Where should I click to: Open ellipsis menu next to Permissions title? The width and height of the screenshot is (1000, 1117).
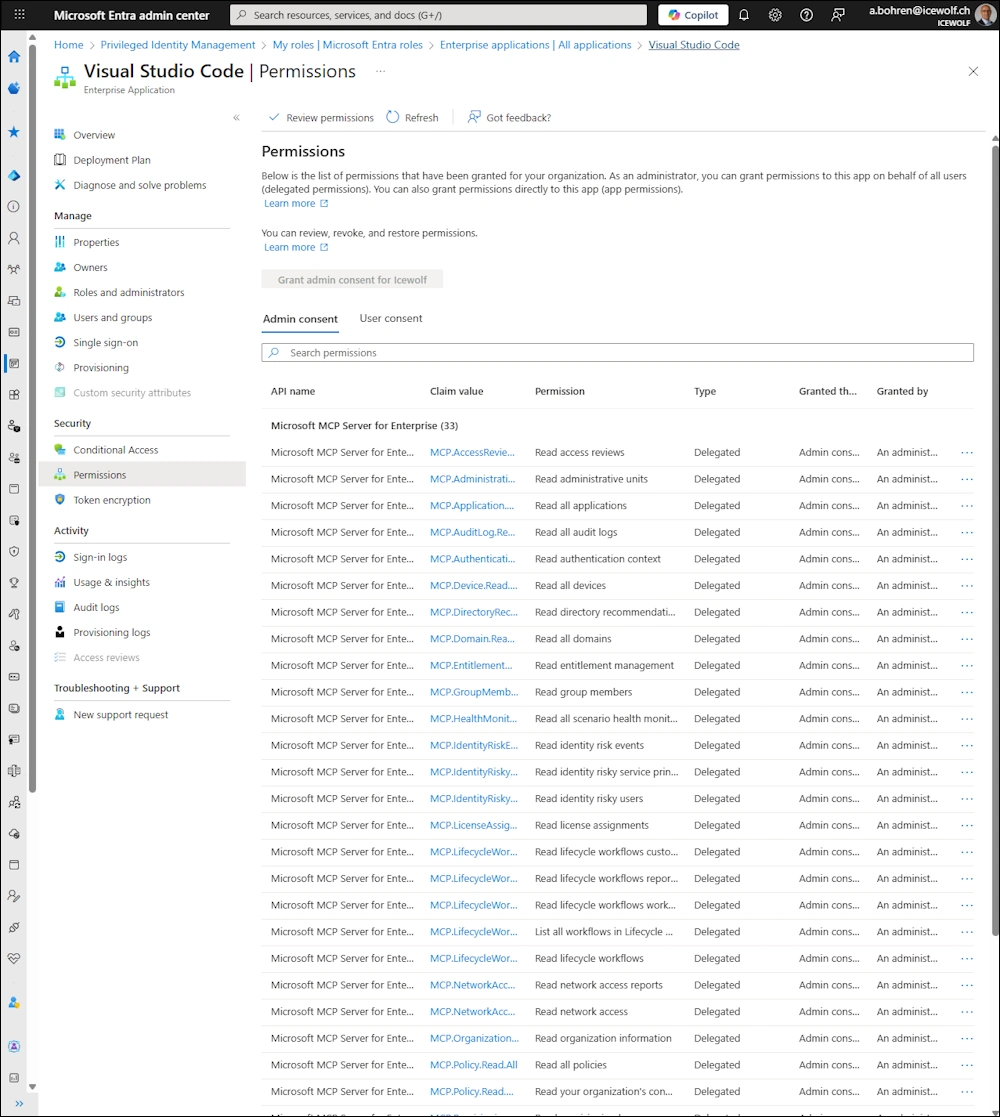click(380, 71)
